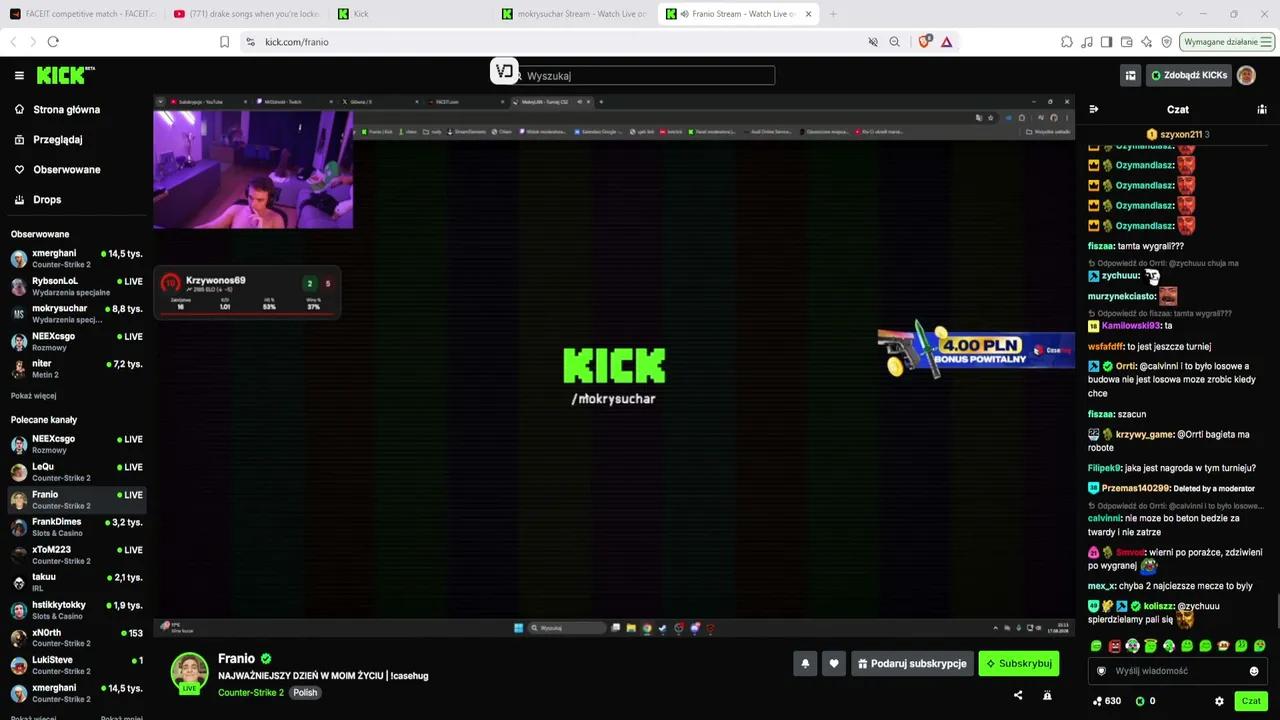Open xN0rth recommended channel
The height and width of the screenshot is (720, 1280).
pyautogui.click(x=76, y=638)
